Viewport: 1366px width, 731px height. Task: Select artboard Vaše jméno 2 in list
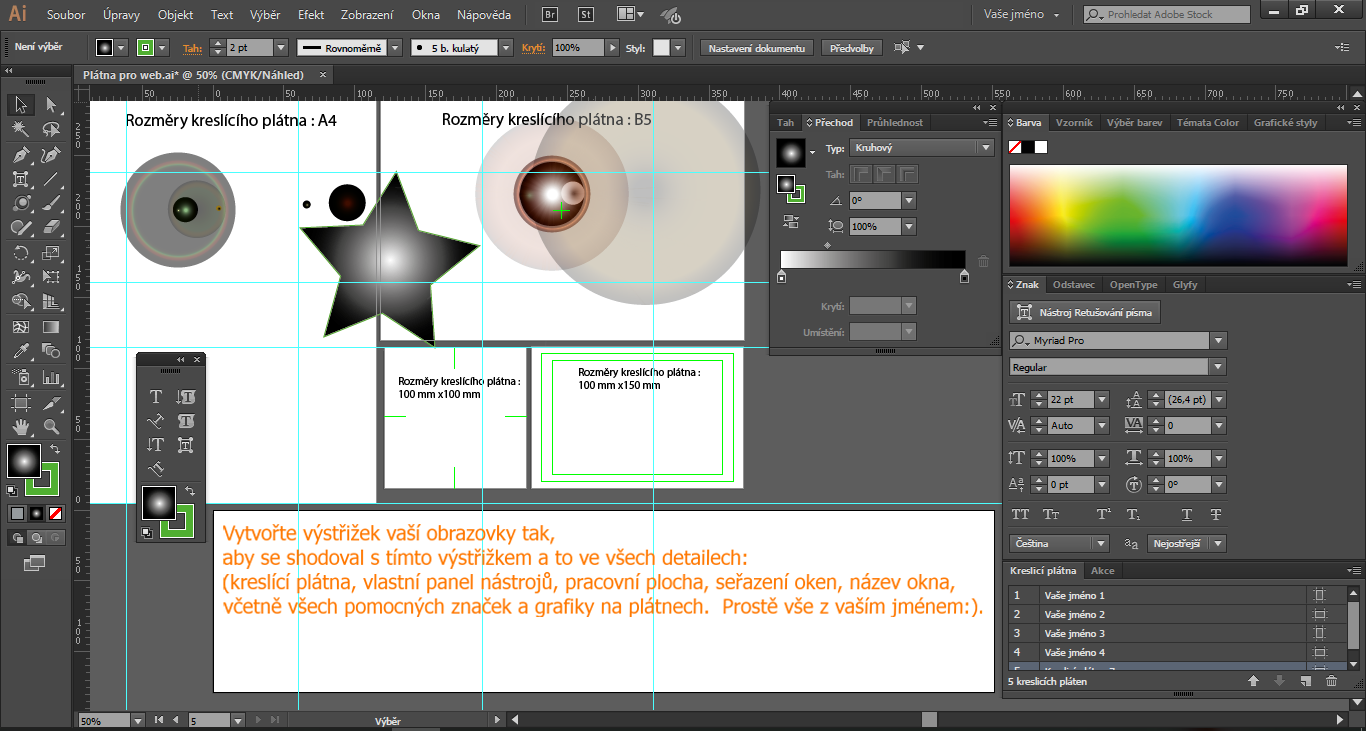click(x=1074, y=614)
